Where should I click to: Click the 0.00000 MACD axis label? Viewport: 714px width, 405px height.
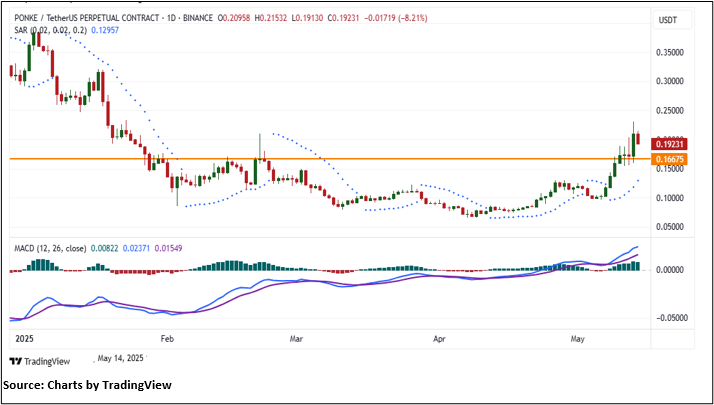coord(669,270)
